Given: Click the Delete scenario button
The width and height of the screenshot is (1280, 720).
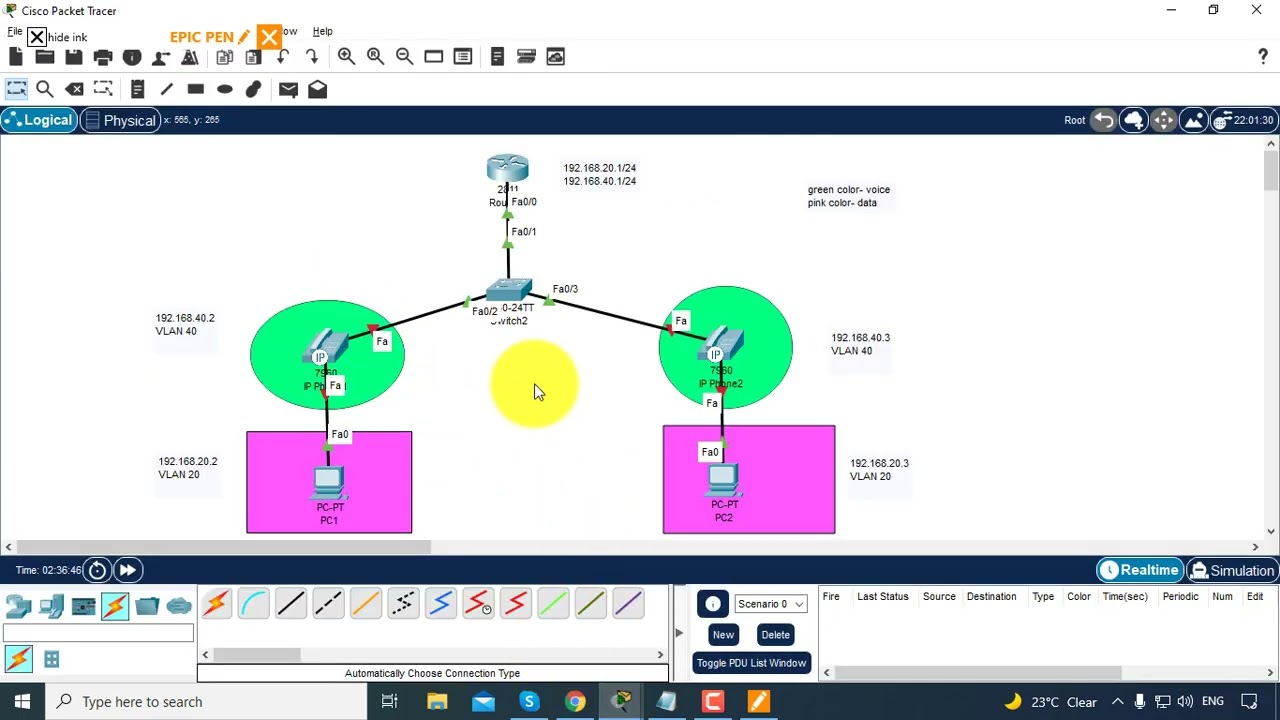Looking at the screenshot, I should [x=775, y=635].
